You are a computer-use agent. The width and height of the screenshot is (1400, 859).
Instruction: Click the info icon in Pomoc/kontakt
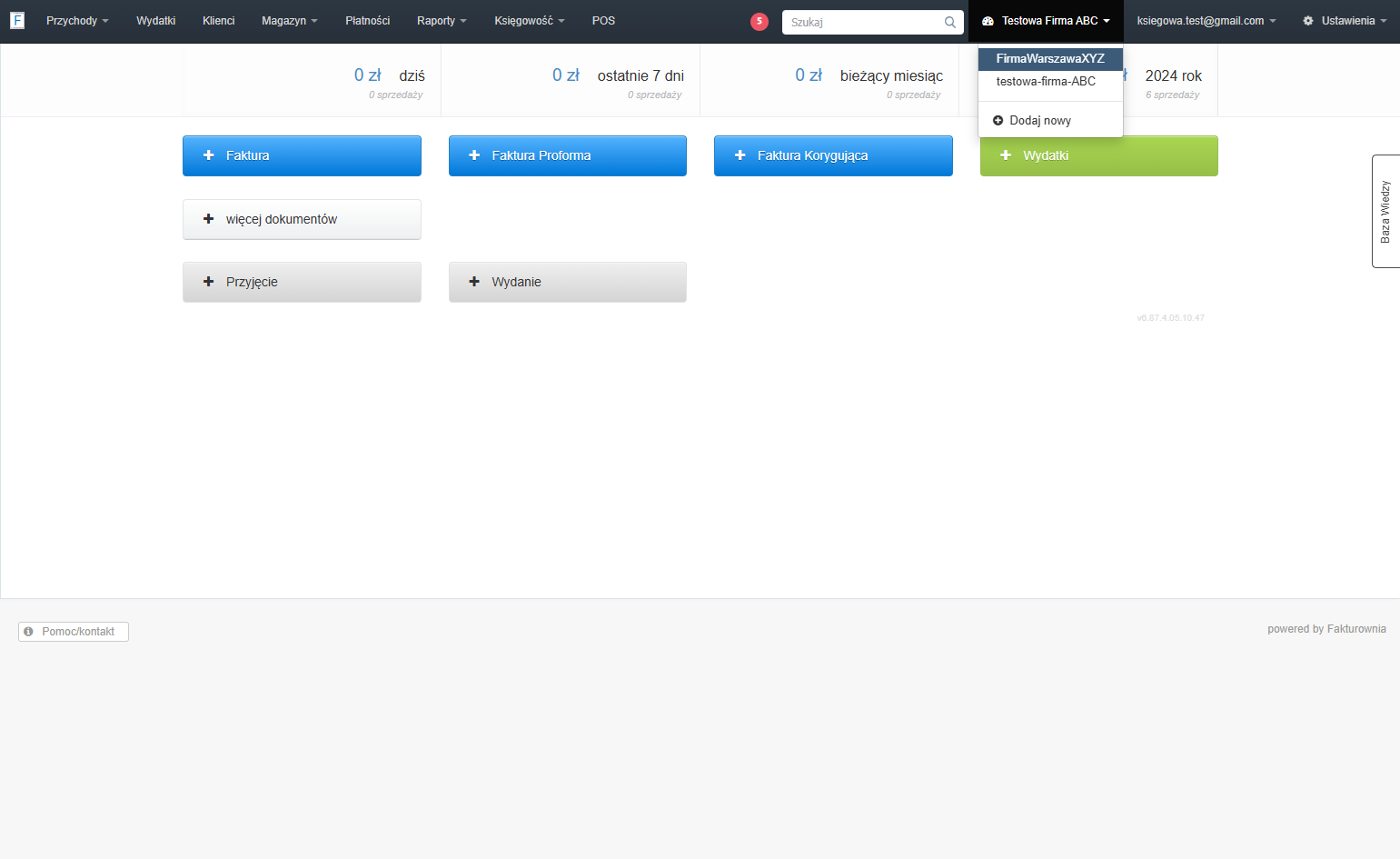pos(28,631)
